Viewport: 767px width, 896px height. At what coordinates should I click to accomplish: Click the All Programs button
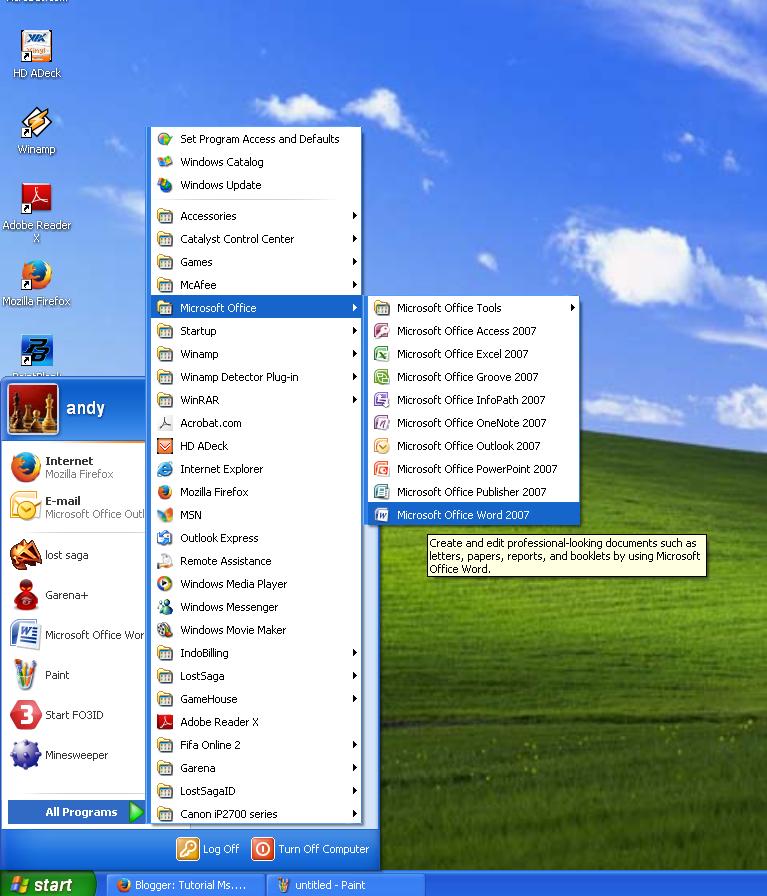tap(76, 812)
